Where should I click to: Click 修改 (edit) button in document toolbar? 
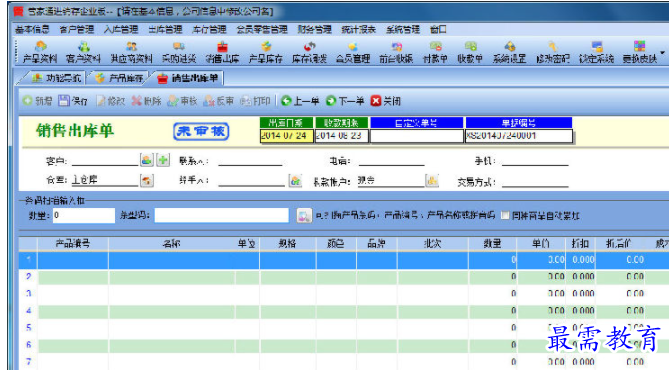(110, 101)
